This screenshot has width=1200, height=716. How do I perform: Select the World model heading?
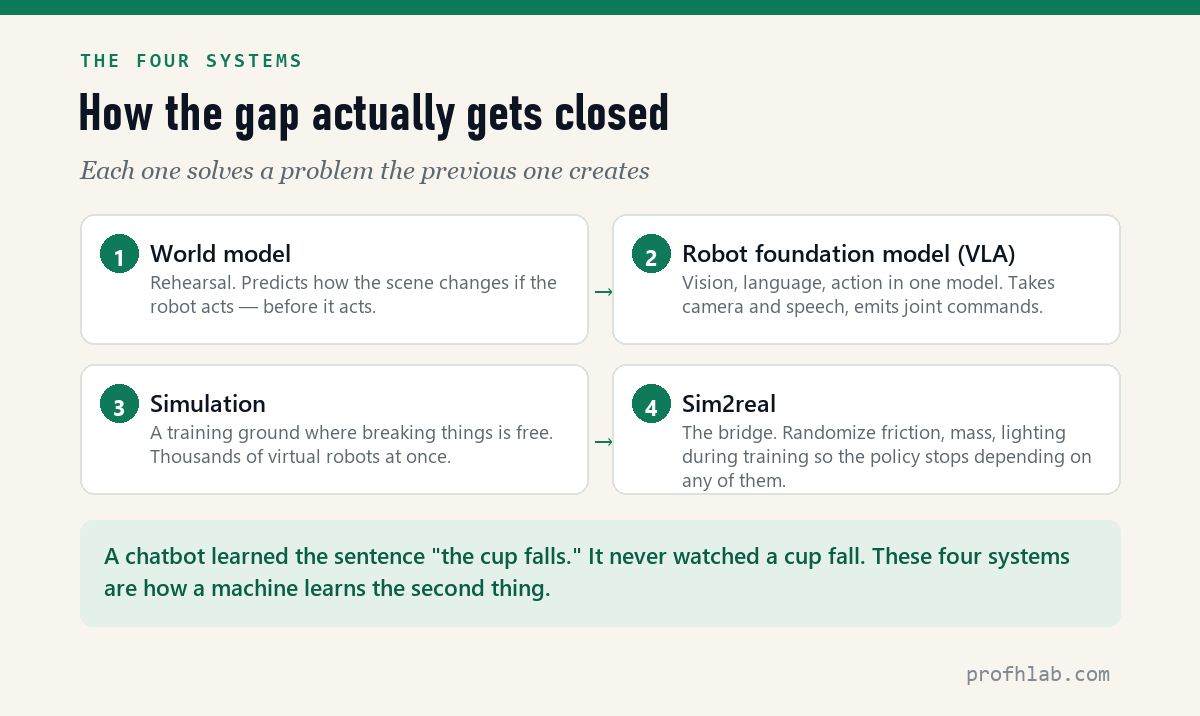point(221,254)
